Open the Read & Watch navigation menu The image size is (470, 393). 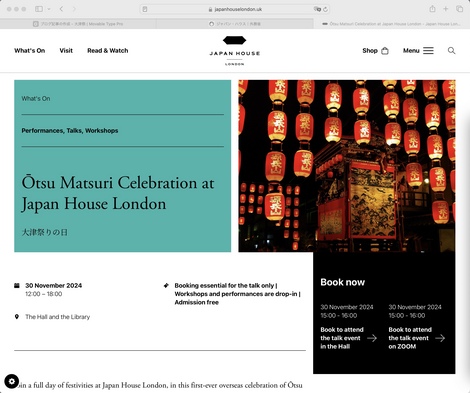tap(108, 51)
